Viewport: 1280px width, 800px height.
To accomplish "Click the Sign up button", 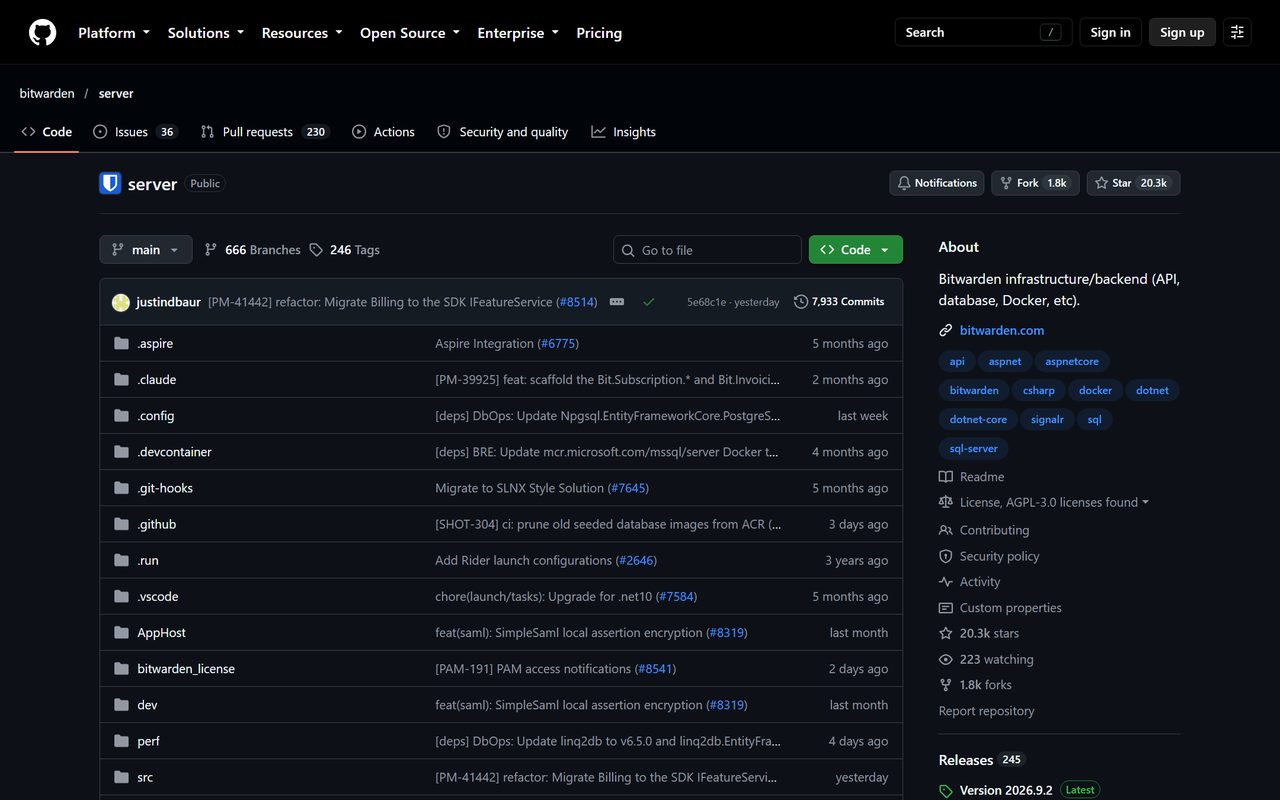I will [x=1182, y=33].
